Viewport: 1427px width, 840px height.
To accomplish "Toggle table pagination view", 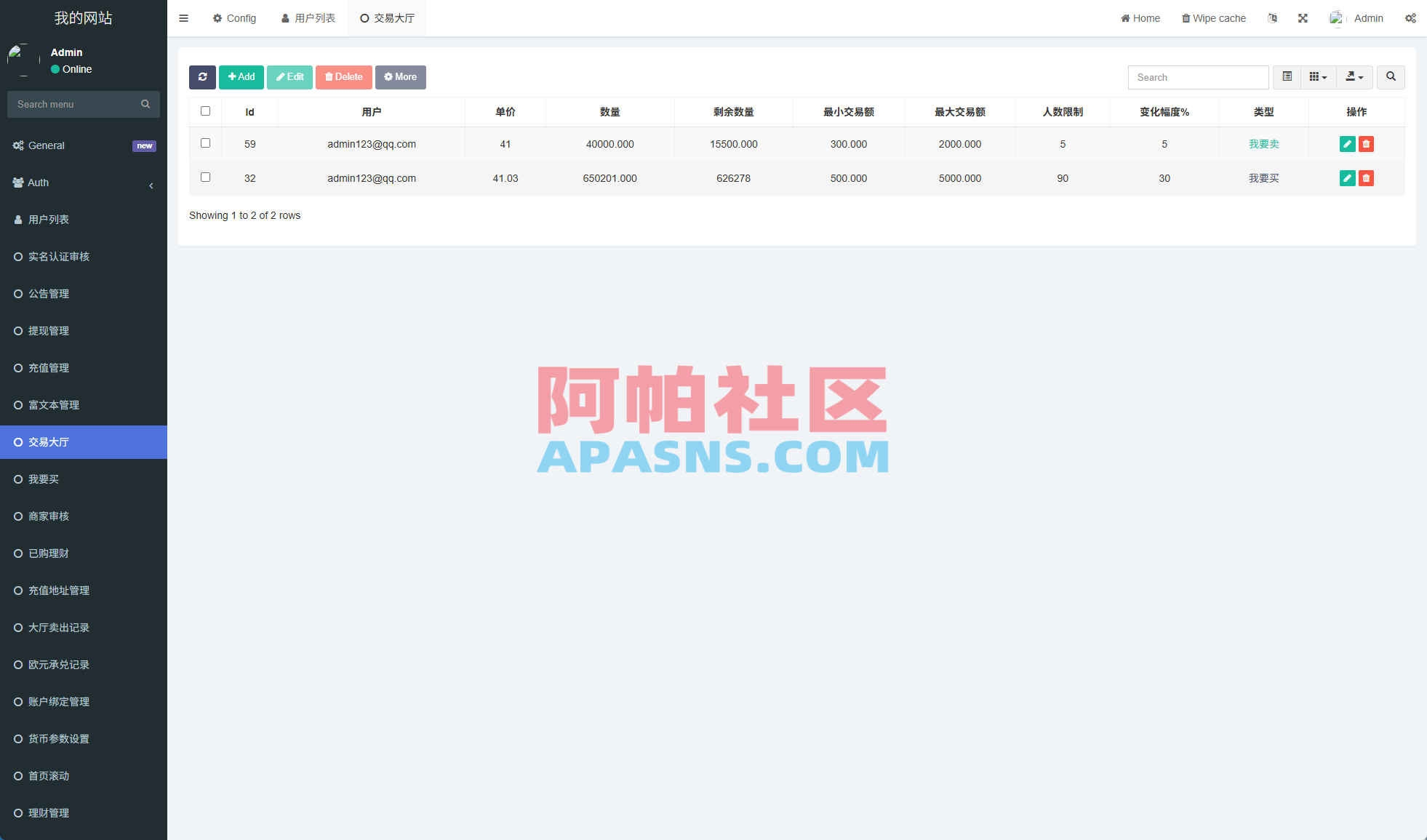I will (x=1287, y=77).
